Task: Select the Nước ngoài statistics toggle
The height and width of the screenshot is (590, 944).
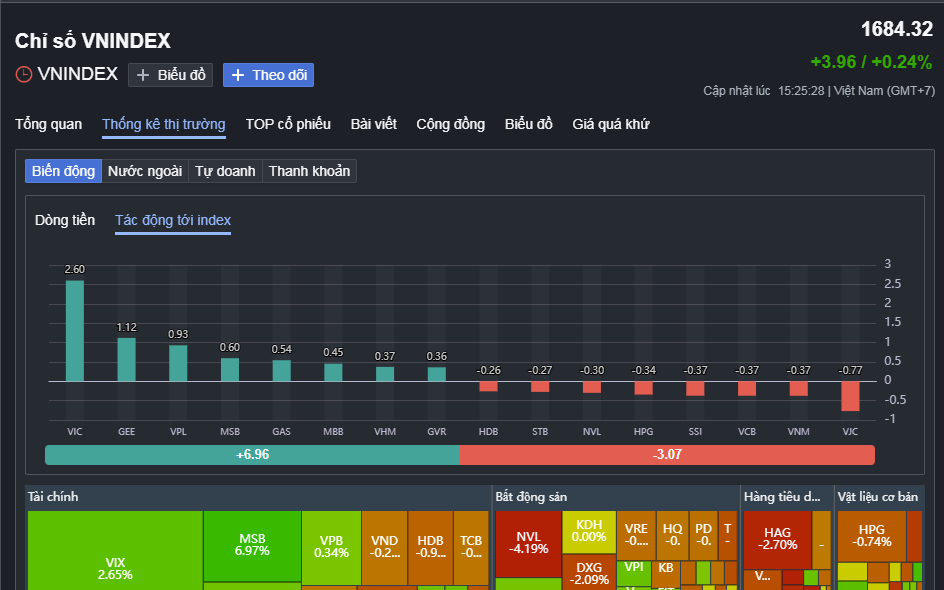Action: [145, 171]
